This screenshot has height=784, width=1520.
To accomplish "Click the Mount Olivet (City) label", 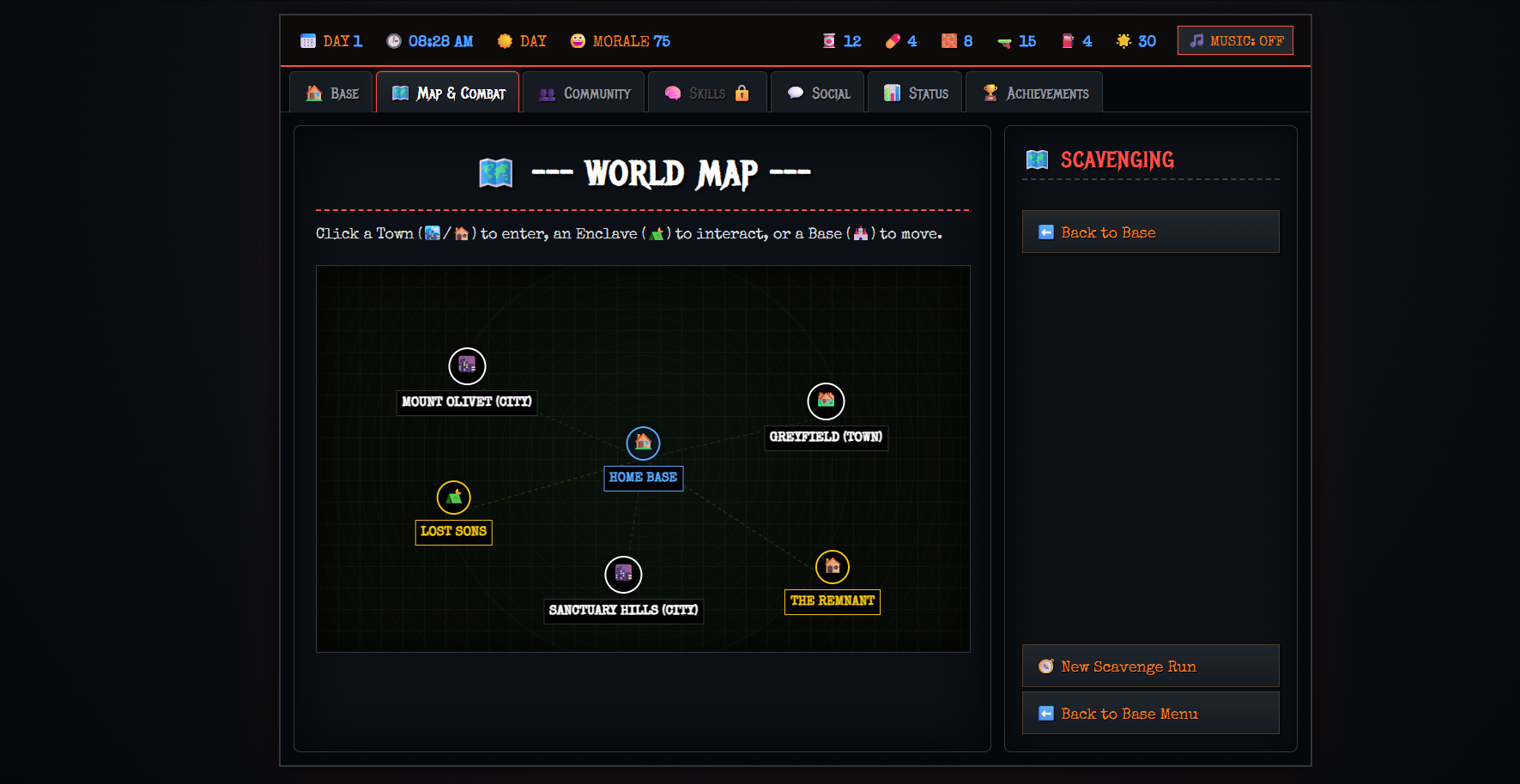I will (x=467, y=401).
